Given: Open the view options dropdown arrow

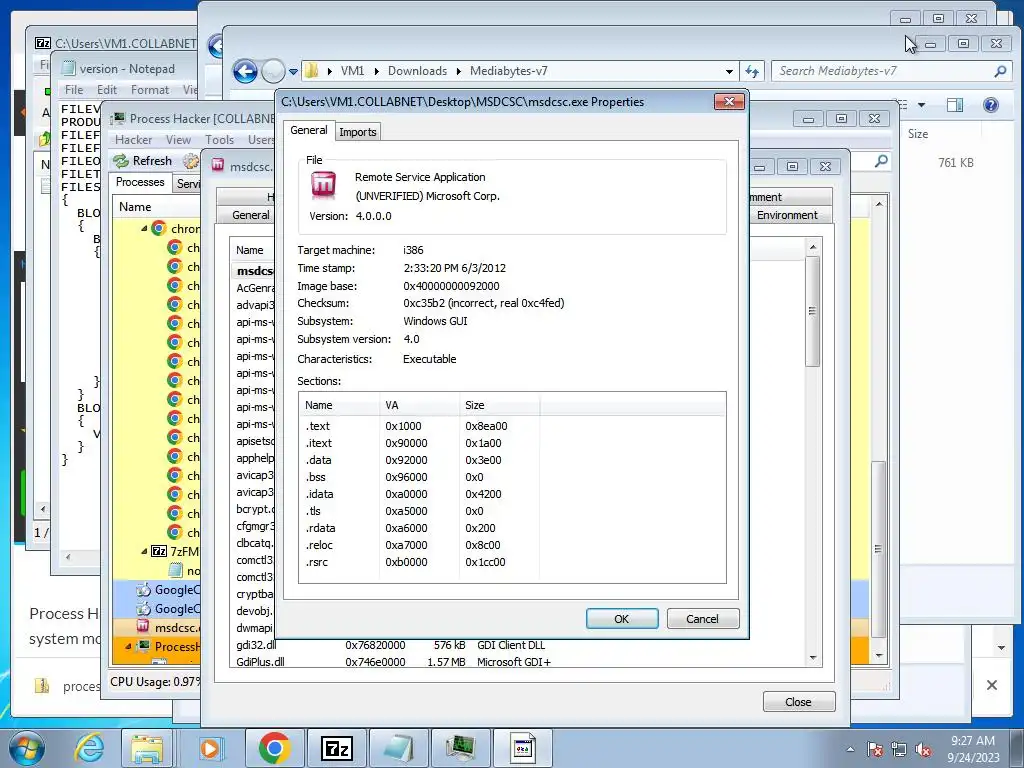Looking at the screenshot, I should point(921,104).
